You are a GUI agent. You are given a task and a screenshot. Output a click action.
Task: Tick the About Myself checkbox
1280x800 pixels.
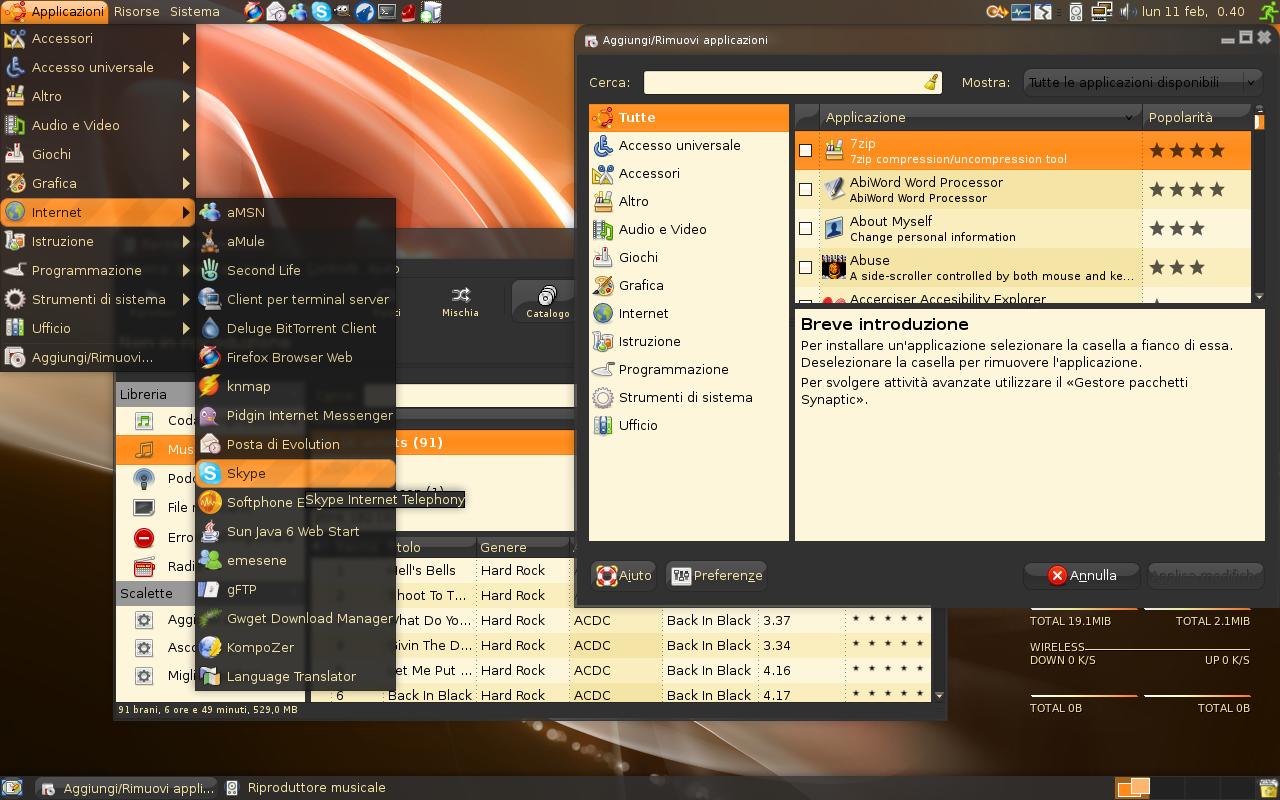click(805, 228)
